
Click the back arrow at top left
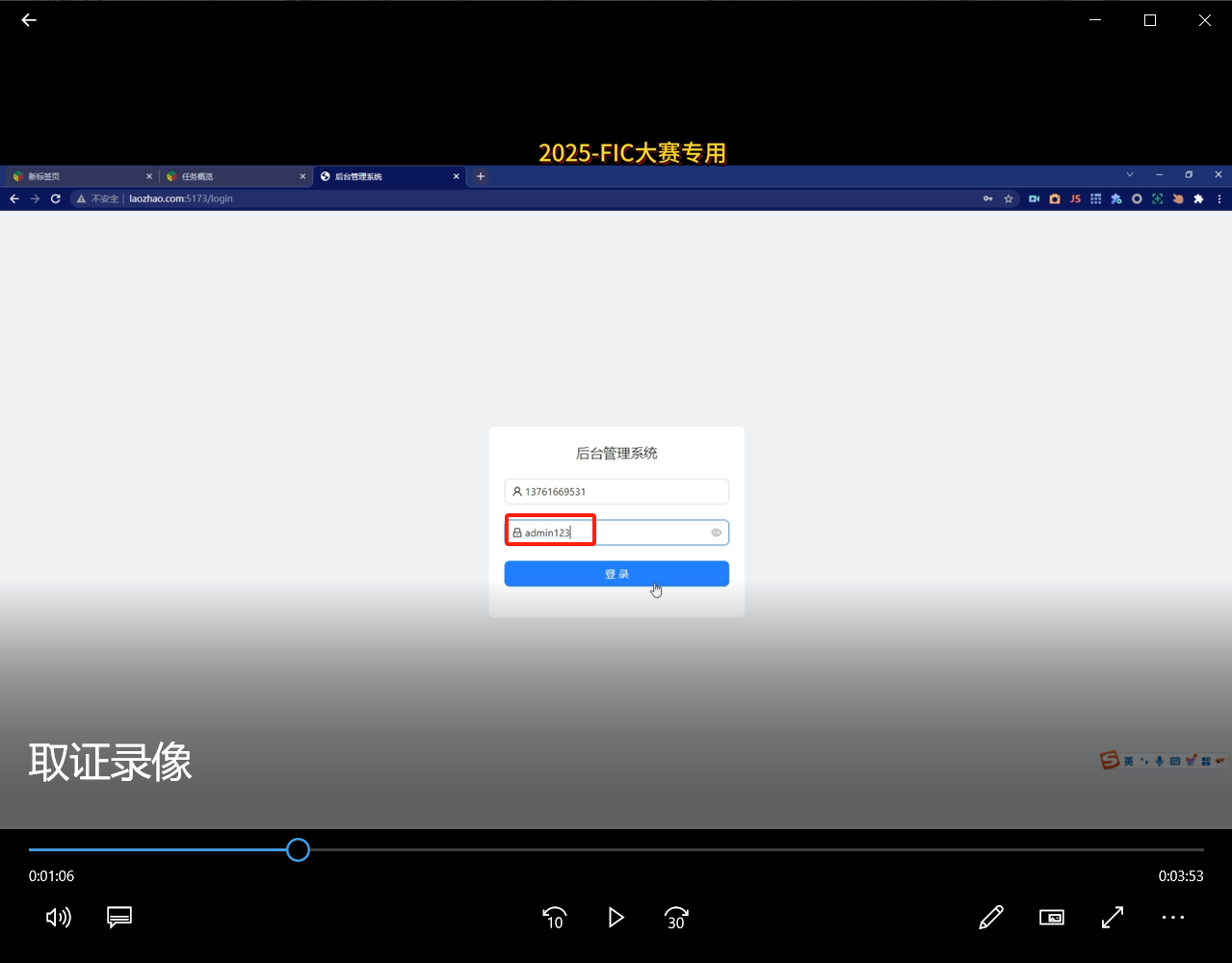(28, 19)
